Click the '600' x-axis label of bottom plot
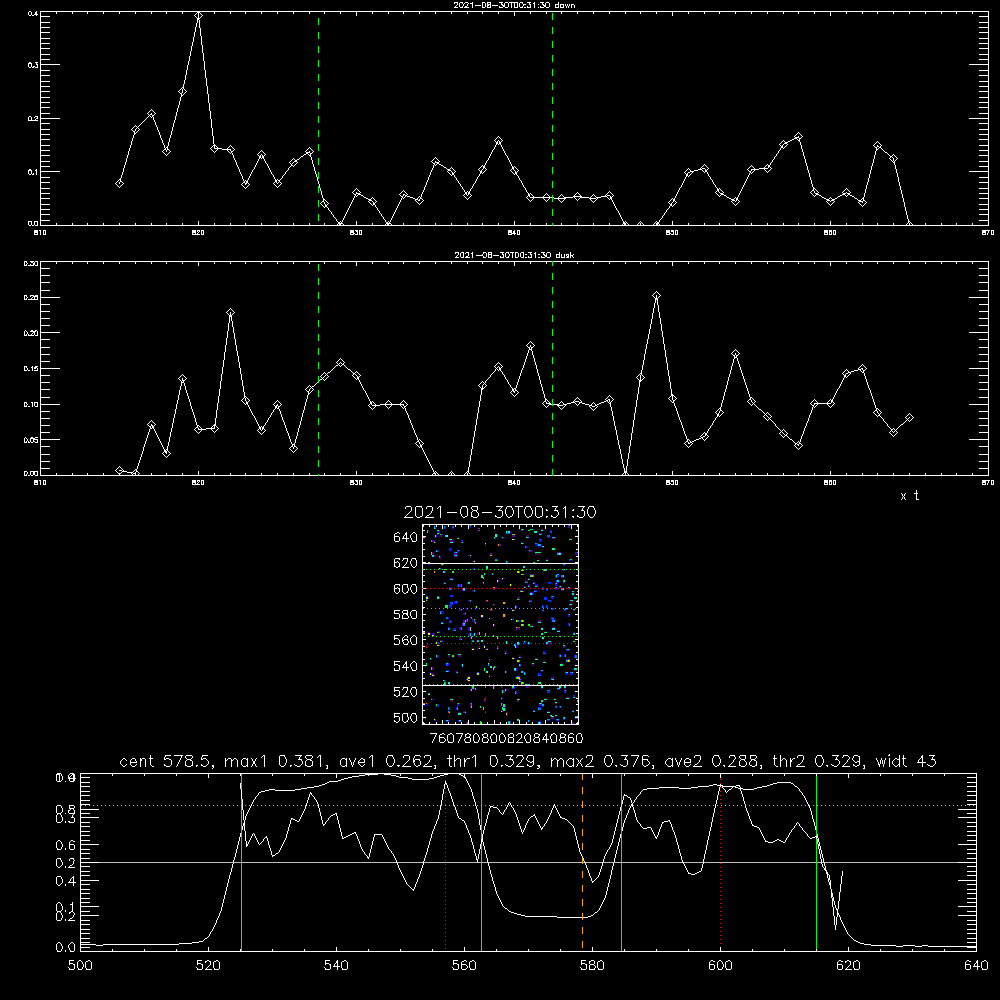This screenshot has height=1000, width=1000. (721, 966)
